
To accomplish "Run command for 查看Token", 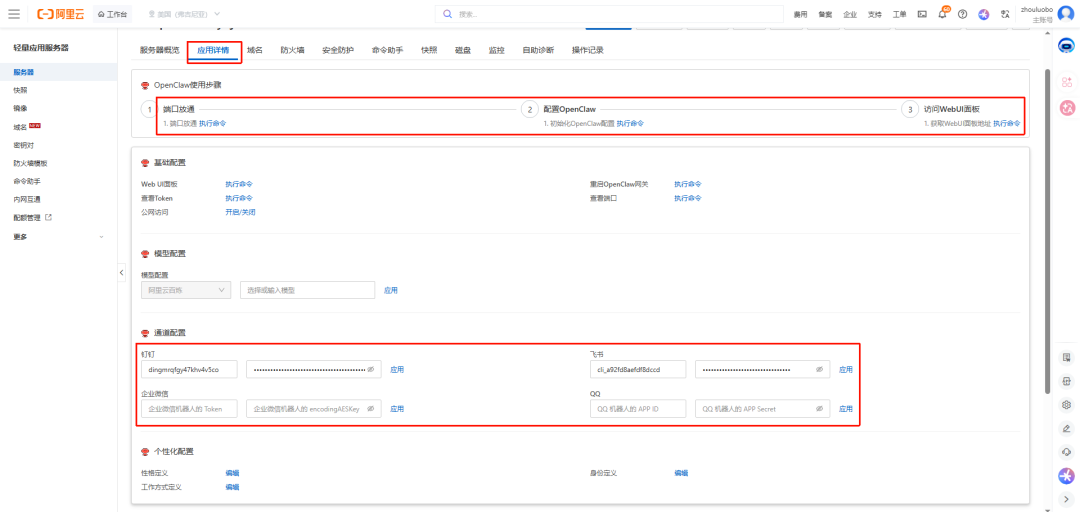I will point(239,198).
